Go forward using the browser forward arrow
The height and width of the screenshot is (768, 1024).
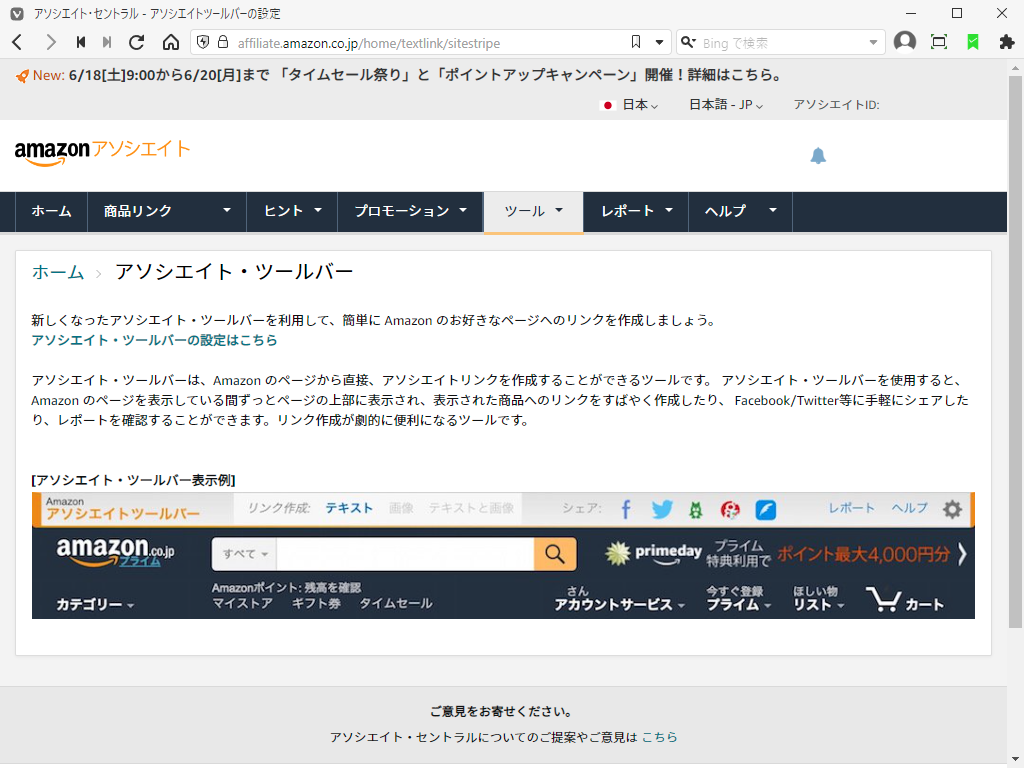click(50, 42)
